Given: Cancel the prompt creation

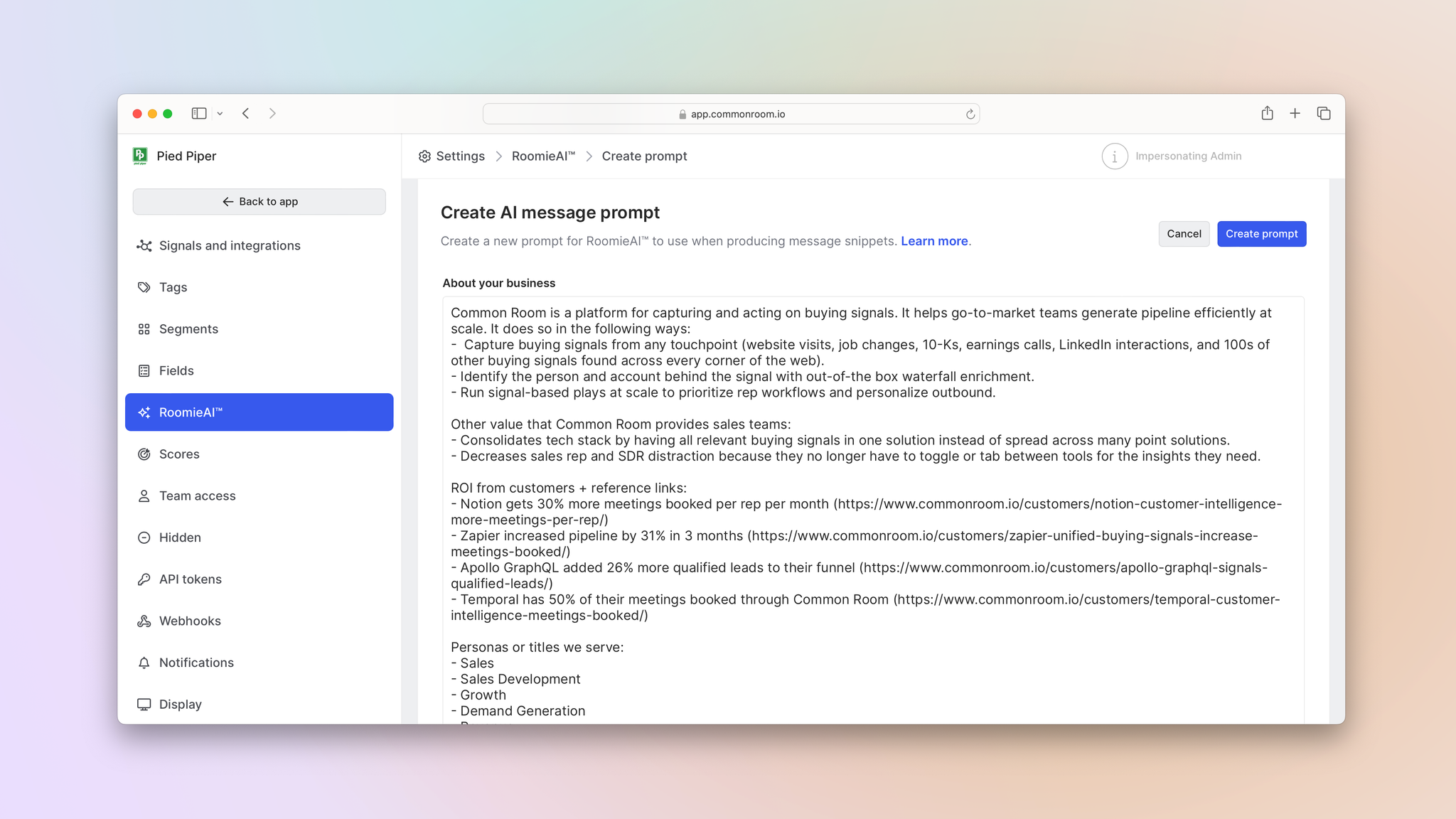Looking at the screenshot, I should click(x=1184, y=234).
